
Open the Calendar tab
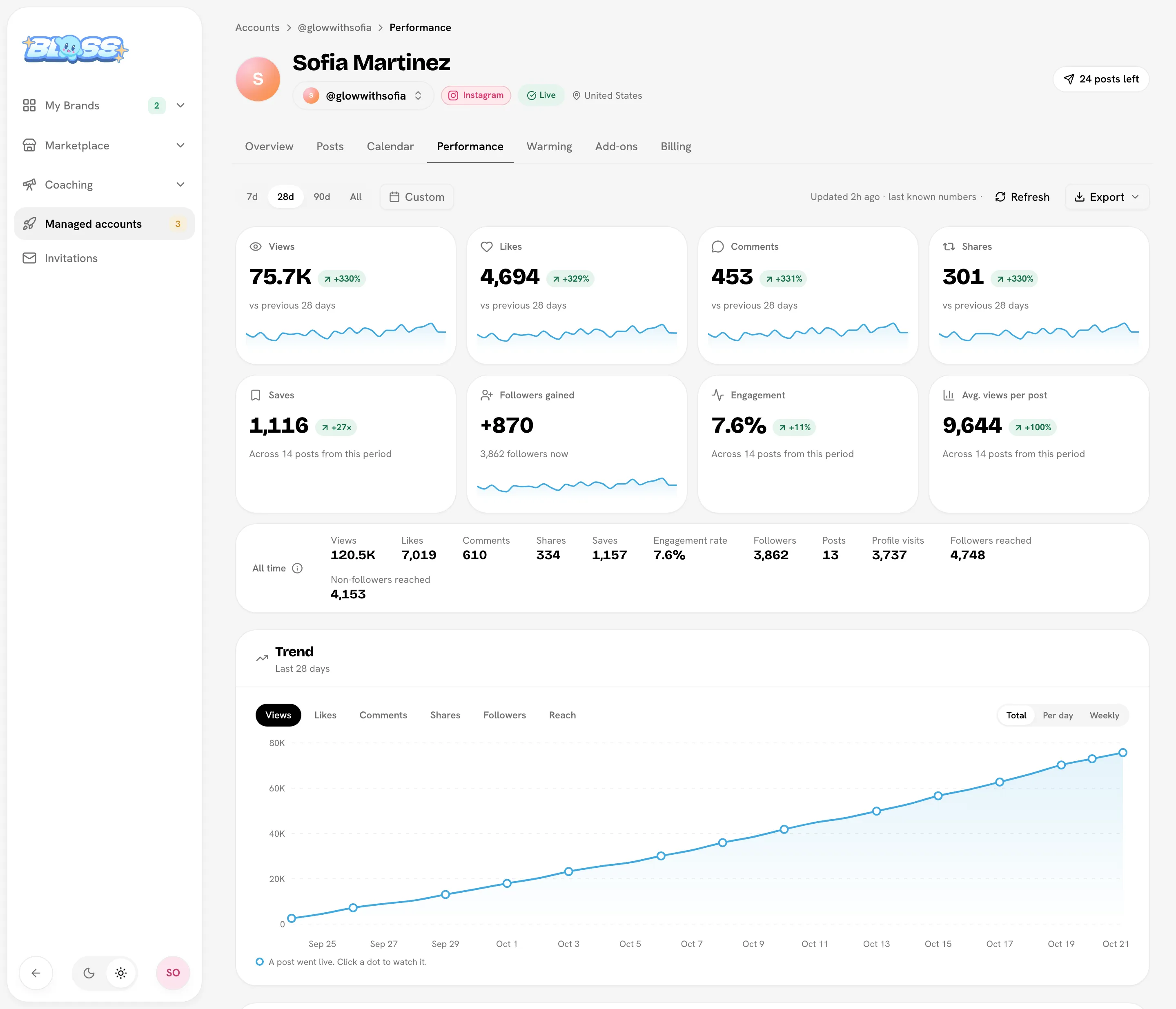click(390, 147)
